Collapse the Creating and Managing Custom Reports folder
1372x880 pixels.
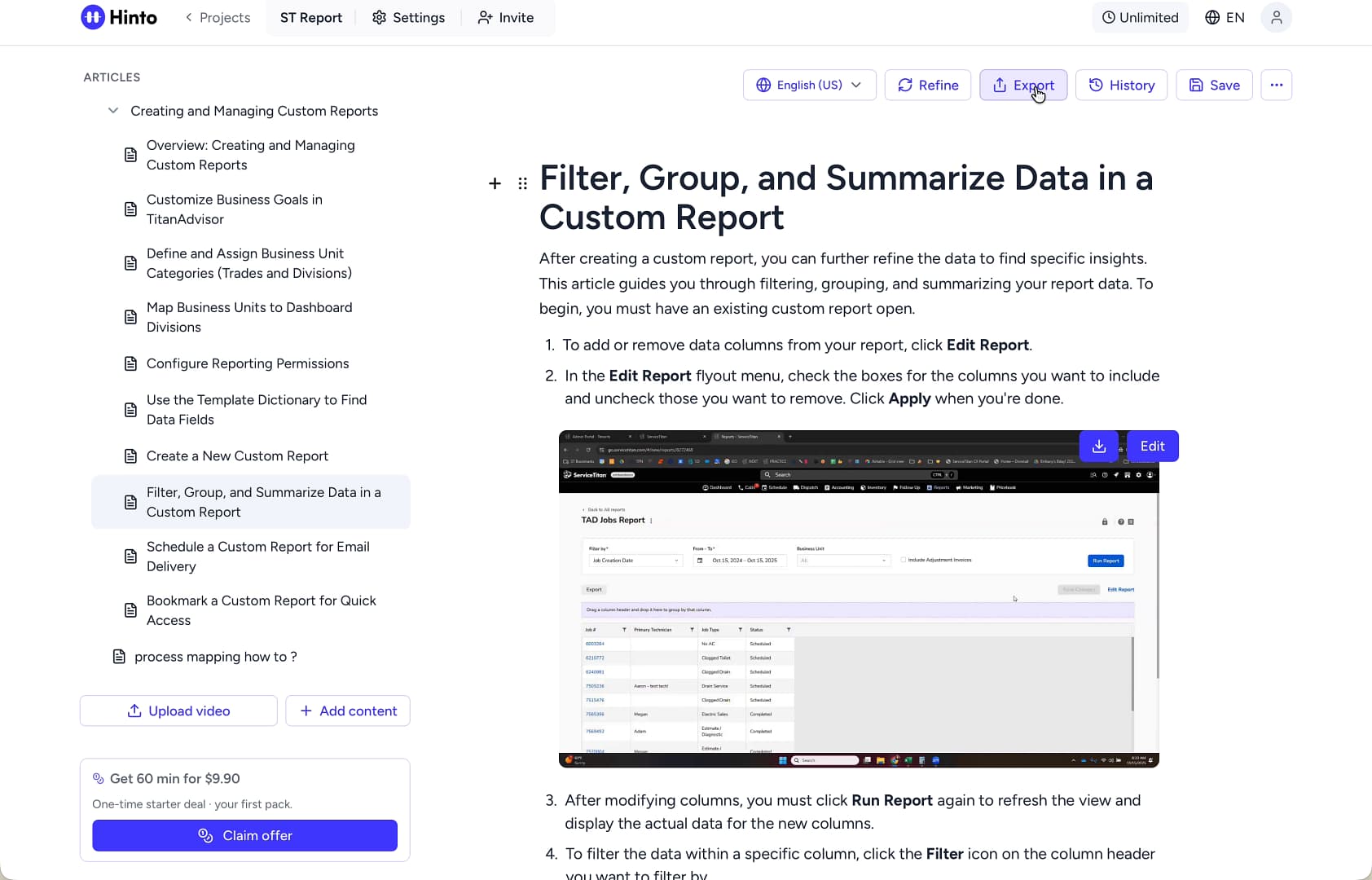pyautogui.click(x=113, y=111)
